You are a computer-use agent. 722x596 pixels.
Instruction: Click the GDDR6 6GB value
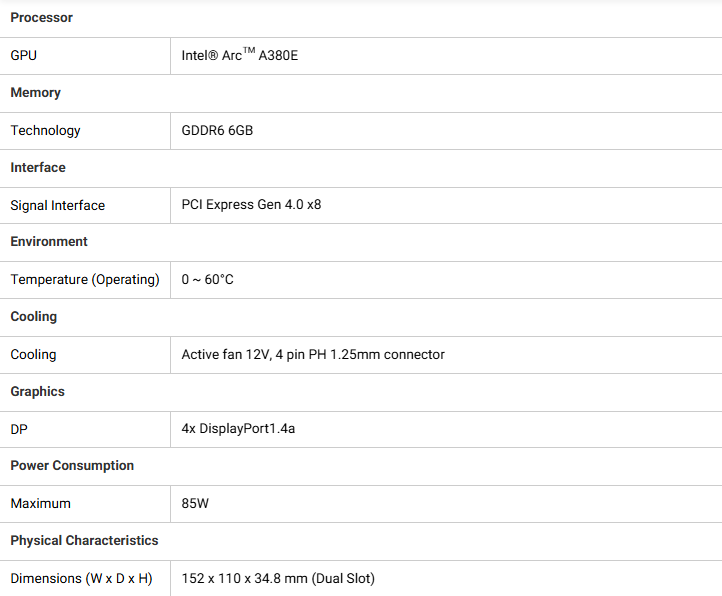(217, 131)
